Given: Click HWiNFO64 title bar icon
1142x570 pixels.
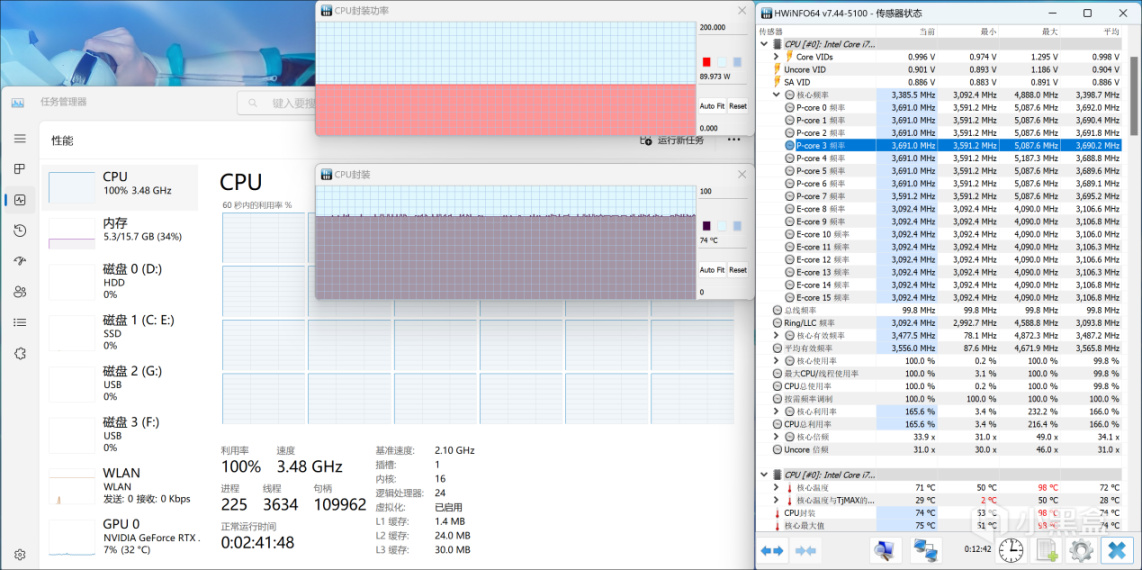Looking at the screenshot, I should pyautogui.click(x=768, y=13).
